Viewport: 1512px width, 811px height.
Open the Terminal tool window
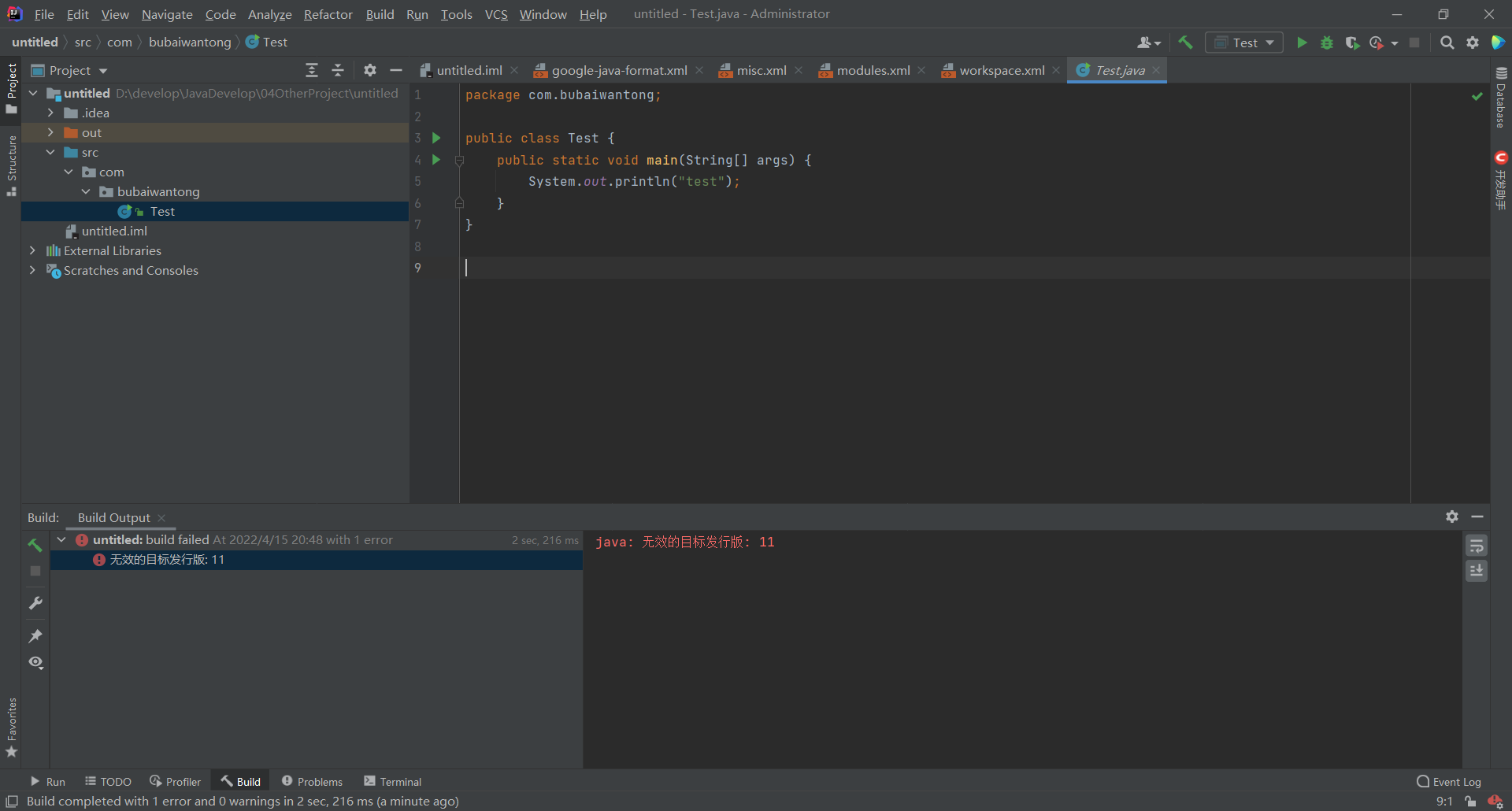[393, 781]
